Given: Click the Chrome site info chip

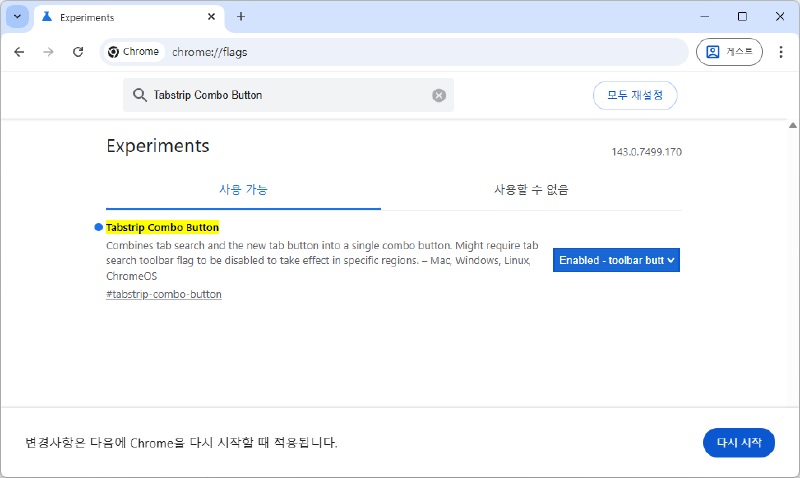Looking at the screenshot, I should point(134,52).
